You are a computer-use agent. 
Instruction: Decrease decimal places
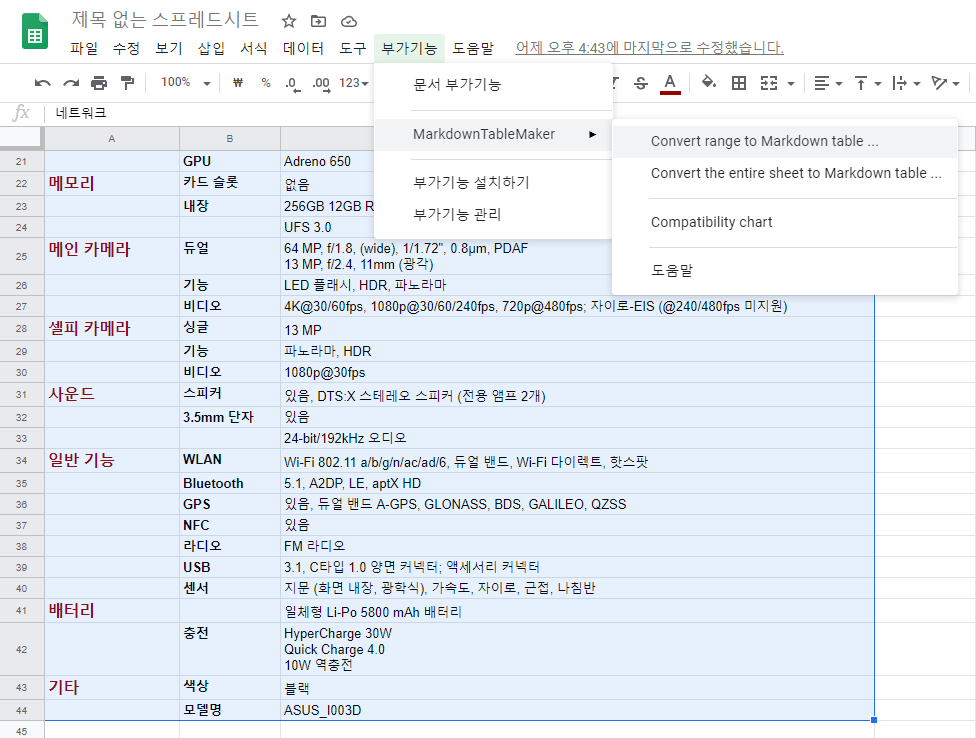293,83
